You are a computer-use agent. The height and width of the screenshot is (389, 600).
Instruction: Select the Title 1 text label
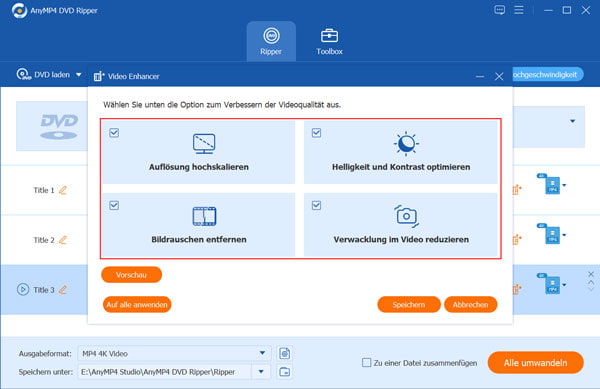pyautogui.click(x=44, y=190)
